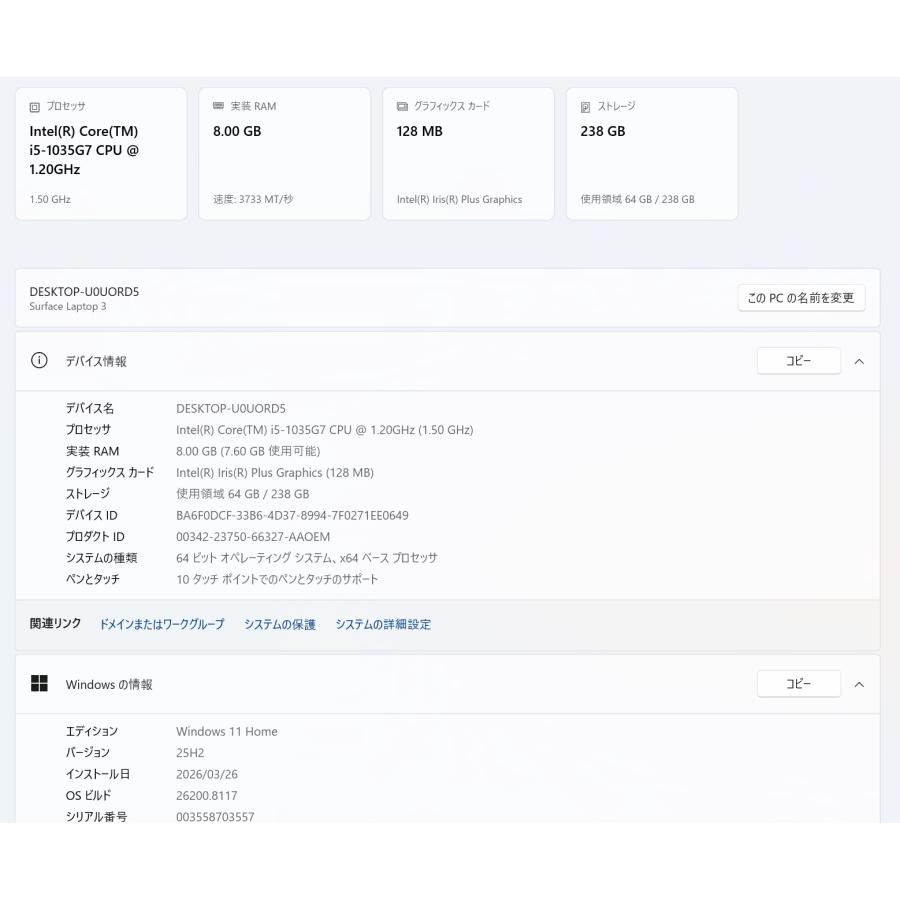Select RAM value 8.00 GB (7.60 GB 使用可能)
Screen dimensions: 900x900
click(x=248, y=451)
